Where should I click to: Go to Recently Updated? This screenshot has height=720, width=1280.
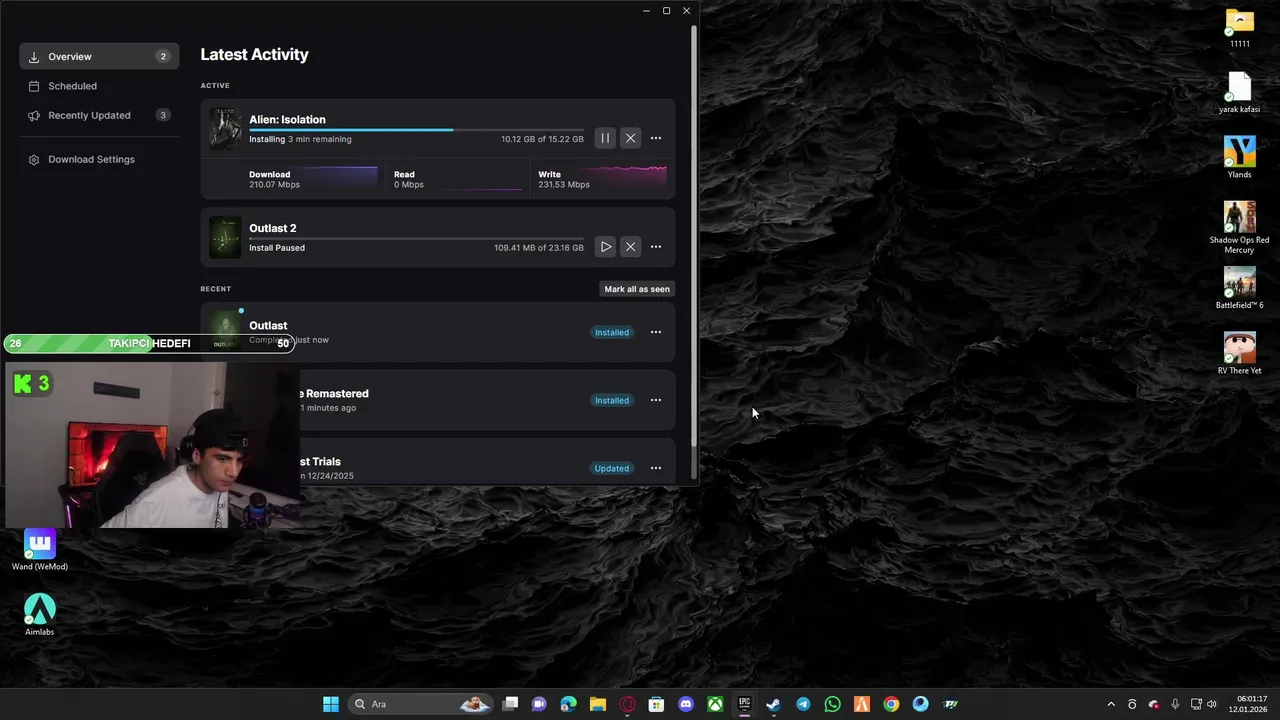(x=99, y=115)
